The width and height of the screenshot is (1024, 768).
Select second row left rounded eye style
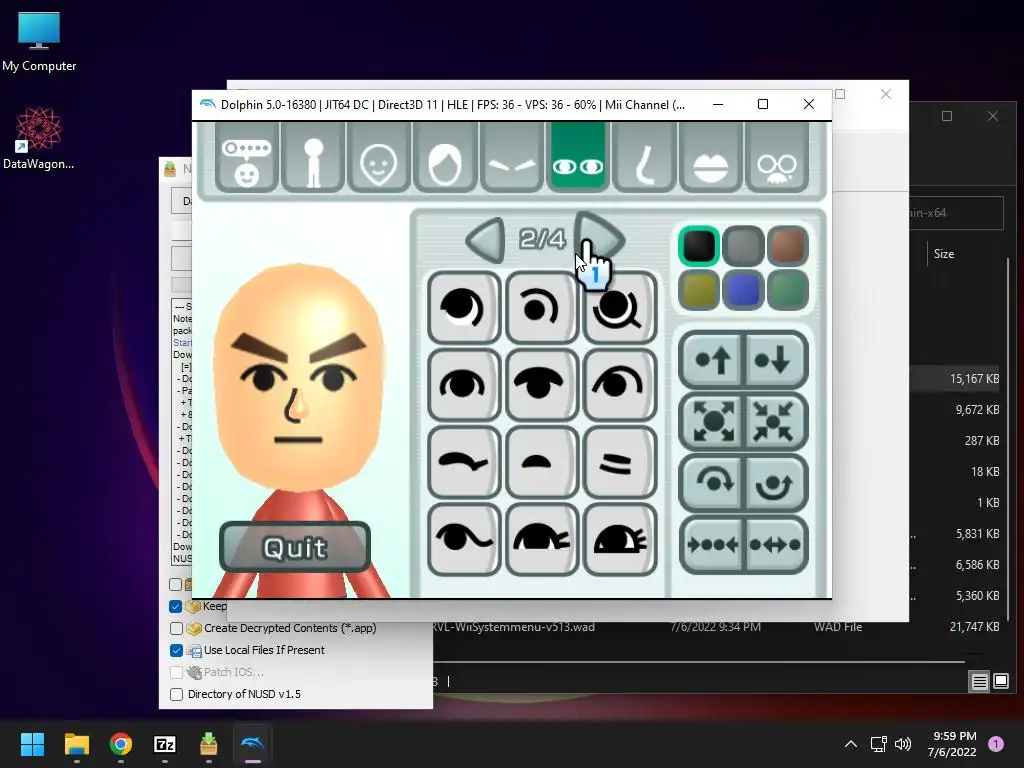pos(464,385)
